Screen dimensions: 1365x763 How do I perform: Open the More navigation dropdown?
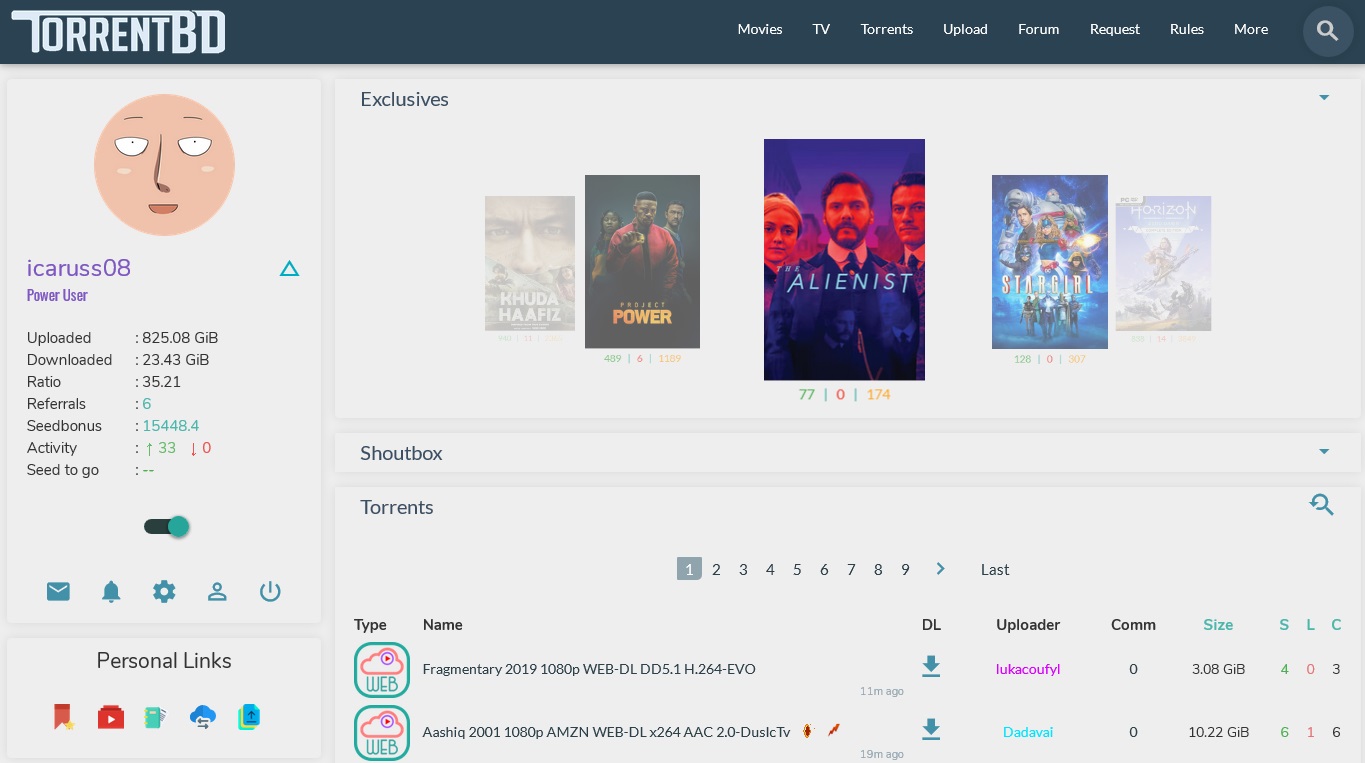point(1250,29)
